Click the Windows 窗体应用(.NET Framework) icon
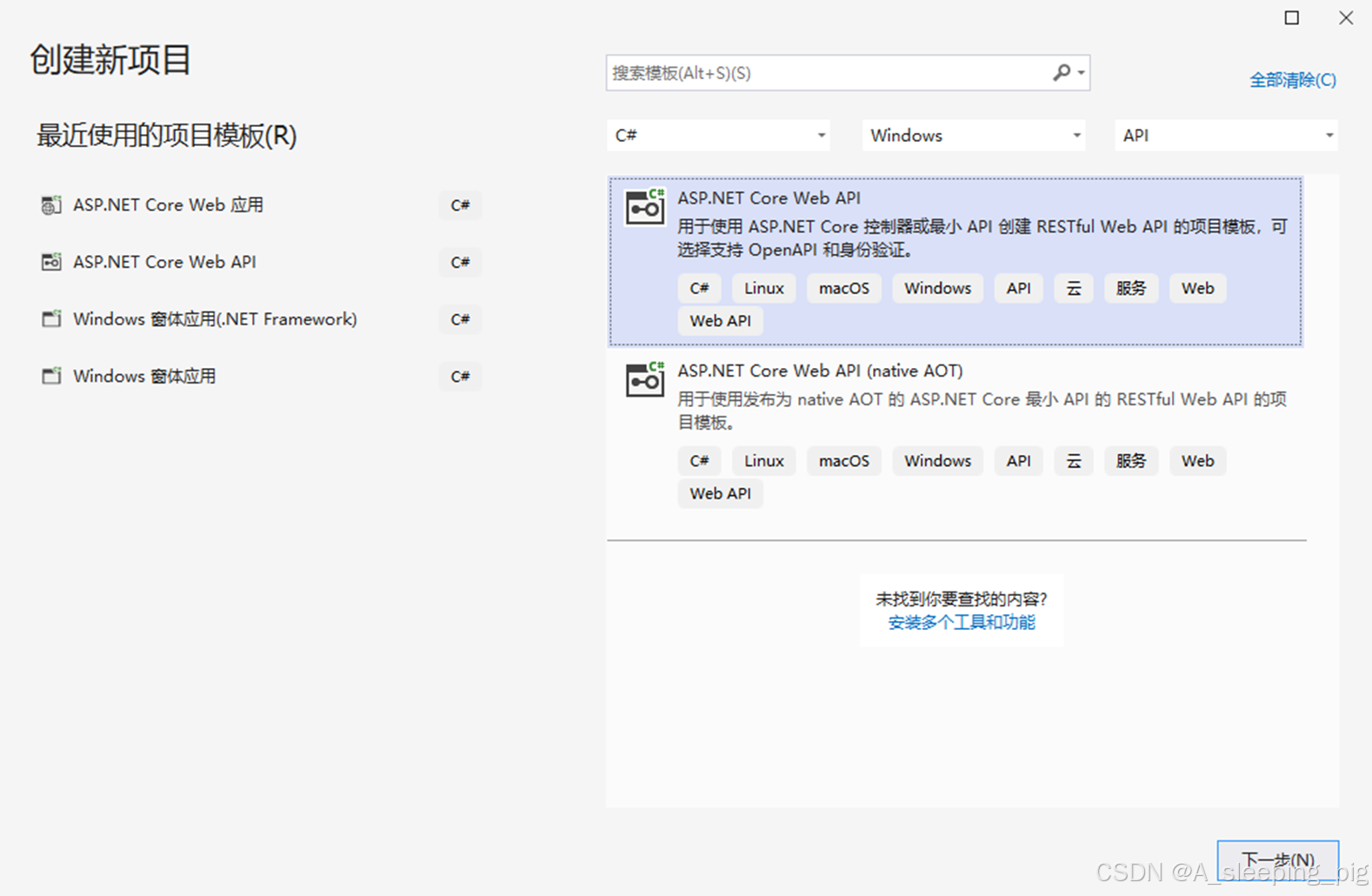This screenshot has height=896, width=1372. pyautogui.click(x=51, y=319)
